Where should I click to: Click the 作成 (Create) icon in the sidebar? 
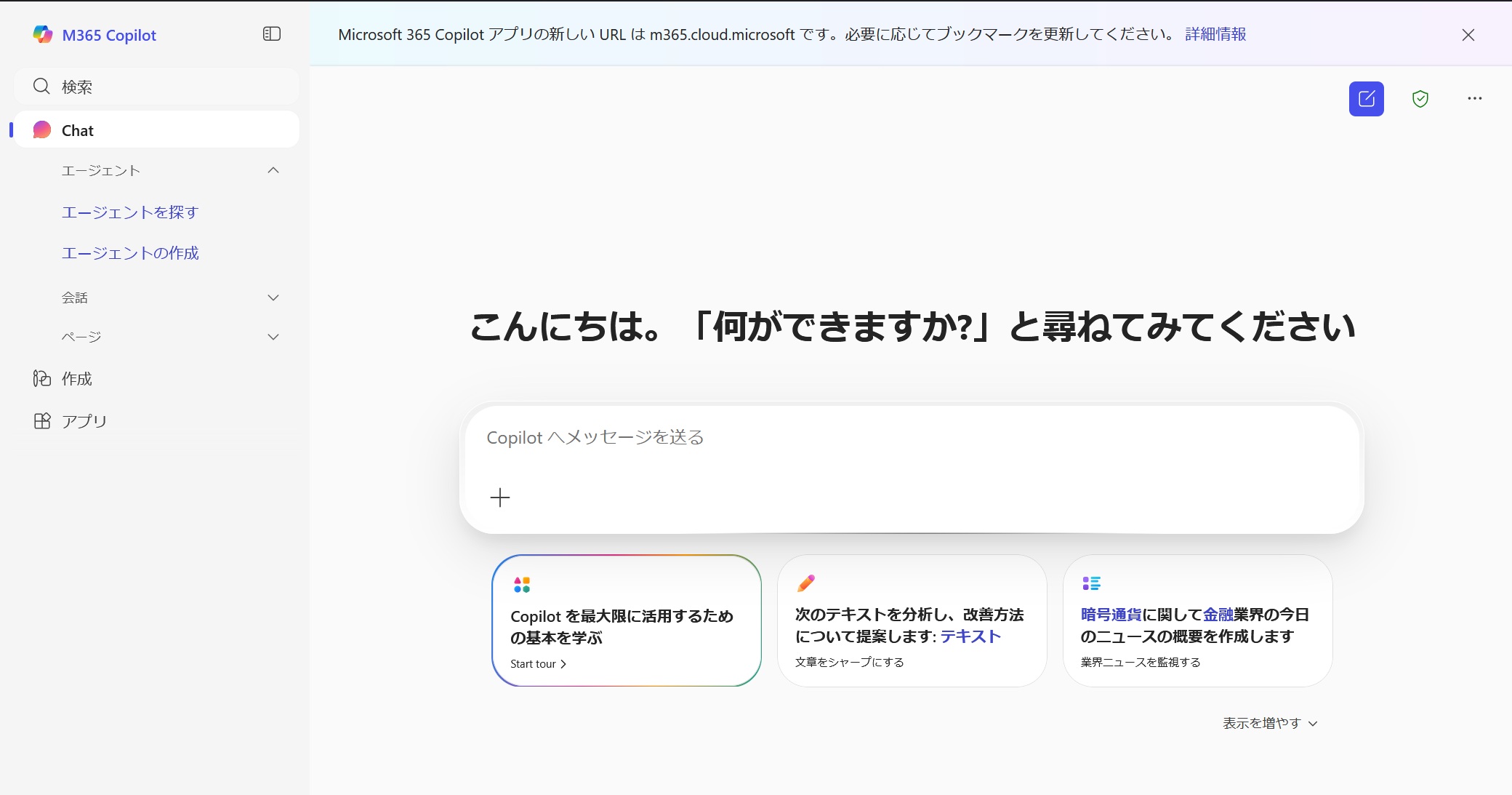pos(42,378)
